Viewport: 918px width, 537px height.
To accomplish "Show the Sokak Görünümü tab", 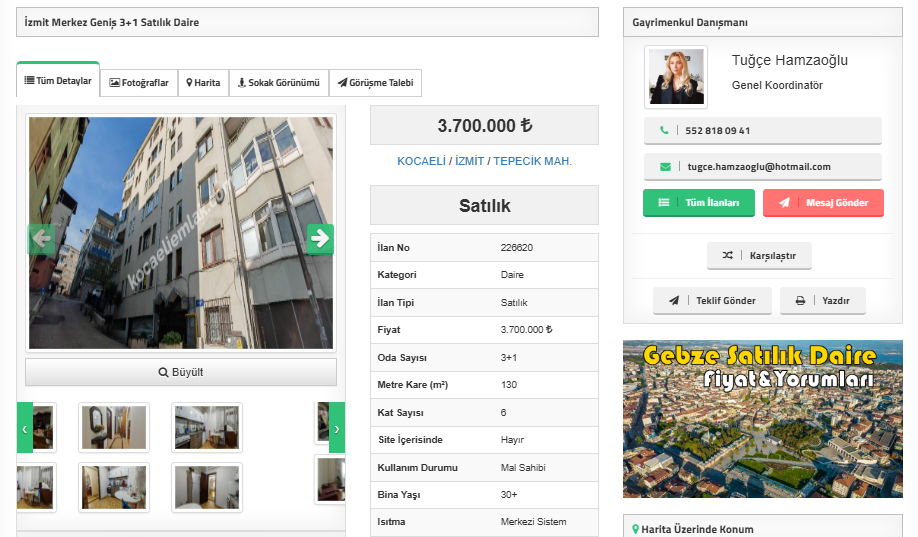I will pos(278,83).
